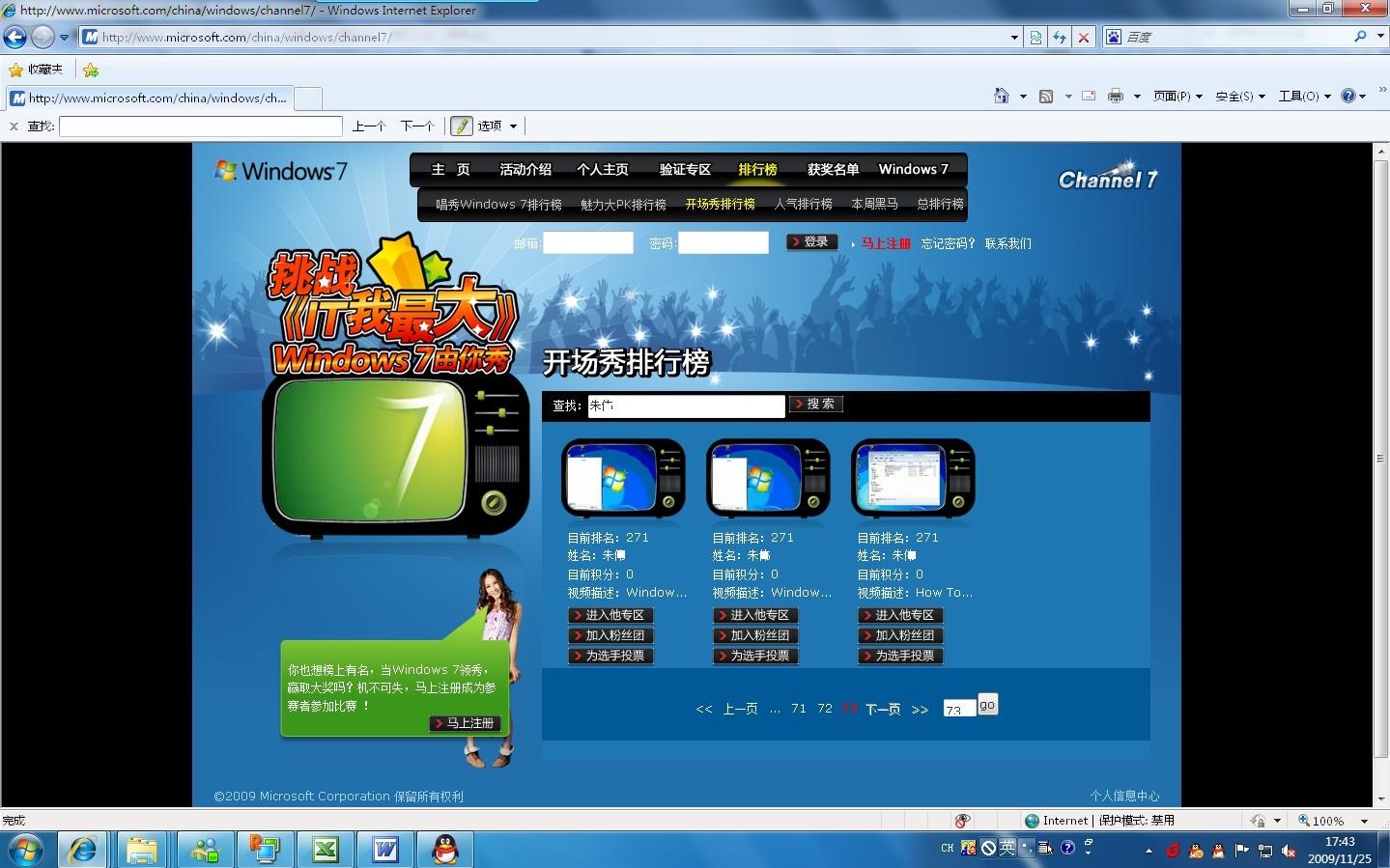This screenshot has height=868, width=1390.
Task: Click the Home icon in command bar
Action: 1002,96
